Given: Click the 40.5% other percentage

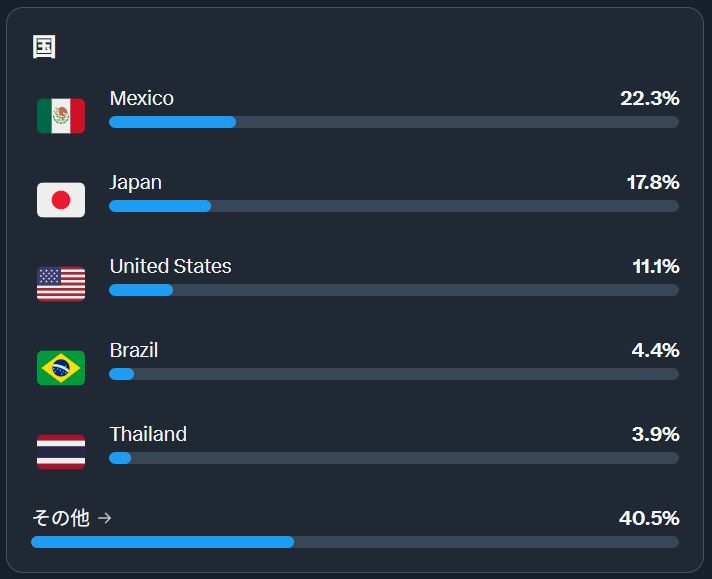Looking at the screenshot, I should (x=649, y=518).
